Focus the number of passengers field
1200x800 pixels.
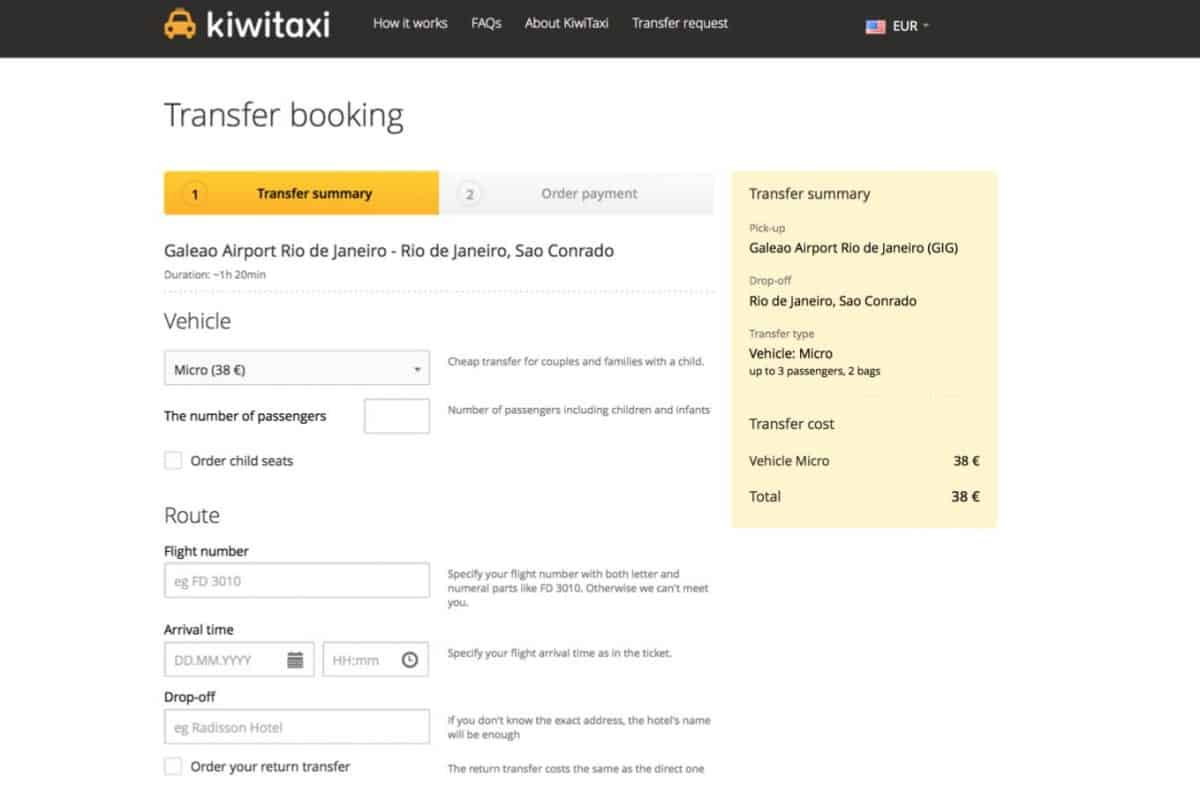396,416
